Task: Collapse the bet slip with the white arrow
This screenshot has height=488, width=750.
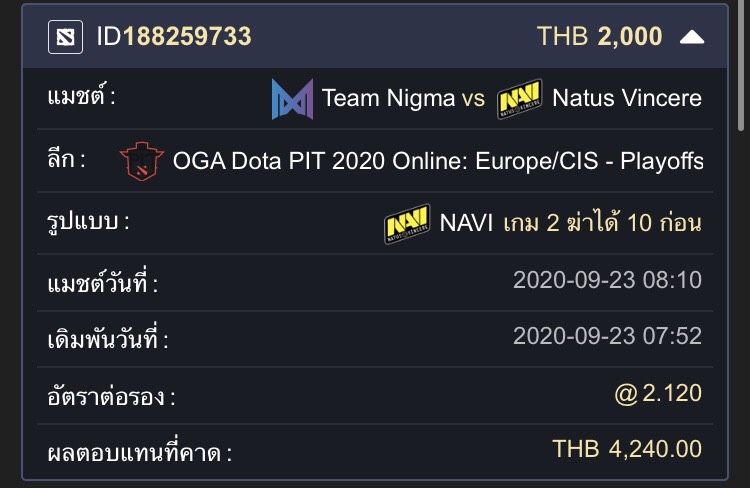Action: 692,37
